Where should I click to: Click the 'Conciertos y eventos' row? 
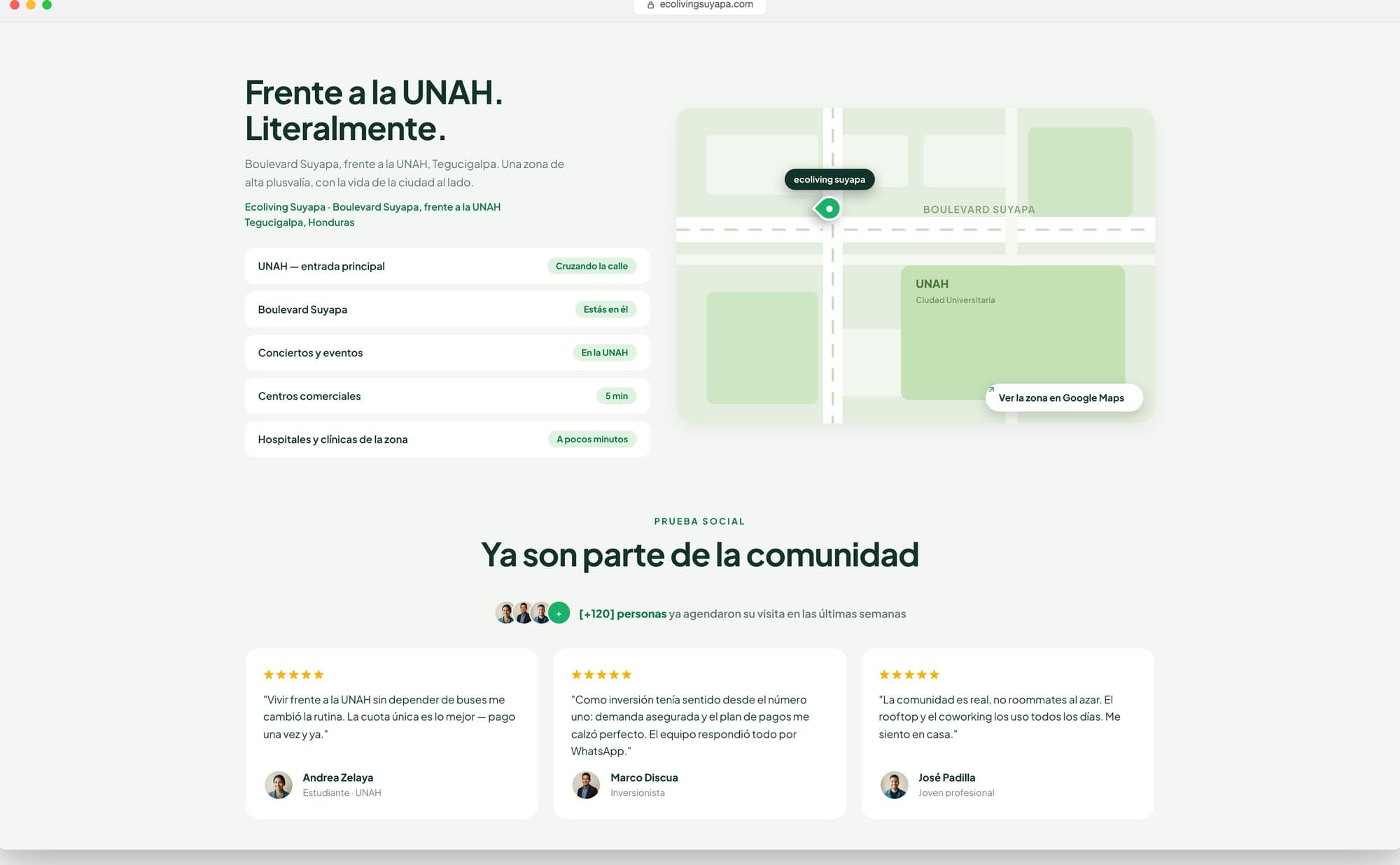click(447, 353)
